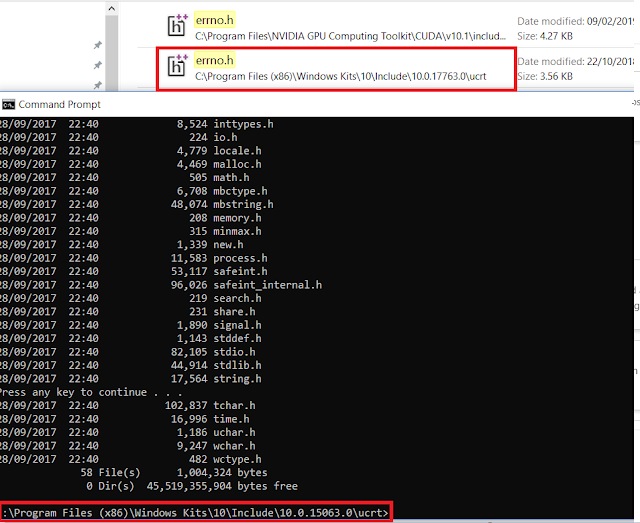This screenshot has width=640, height=523.
Task: Click tchar.h in directory listing
Action: click(234, 406)
